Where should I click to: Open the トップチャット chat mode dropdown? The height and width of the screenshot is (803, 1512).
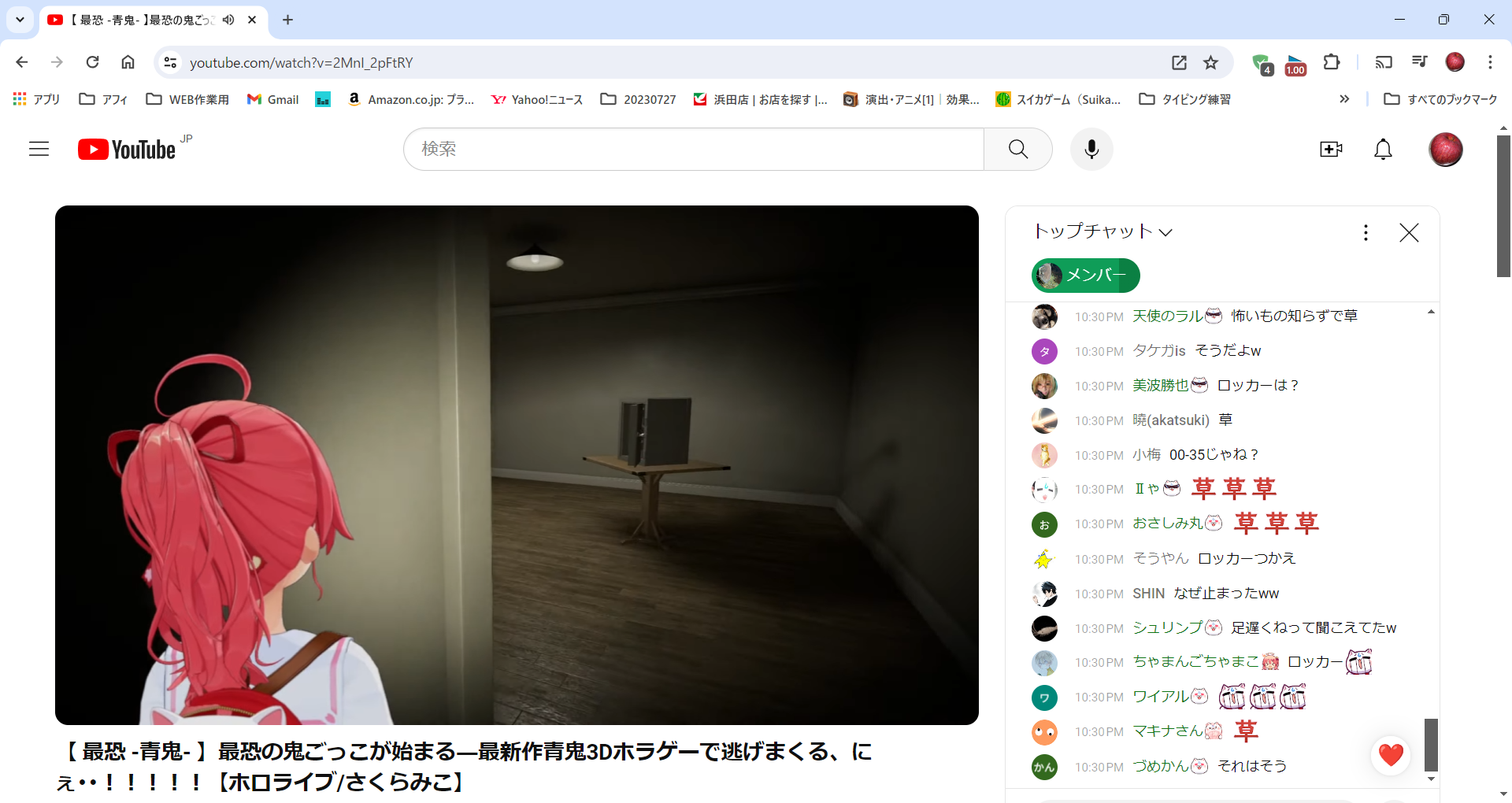[1102, 231]
